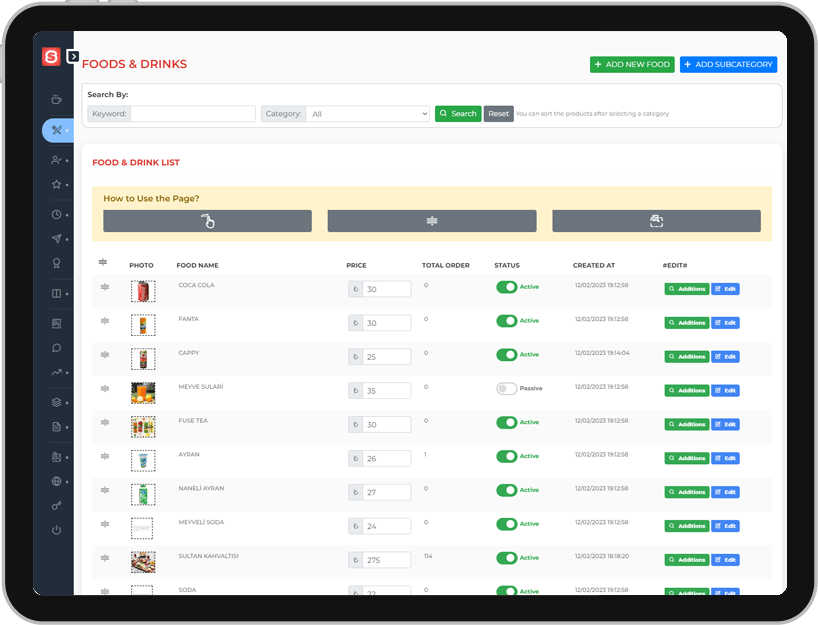Screen dimensions: 818x625
Task: Click the NANELİ AYRAN food name
Action: pyautogui.click(x=201, y=488)
